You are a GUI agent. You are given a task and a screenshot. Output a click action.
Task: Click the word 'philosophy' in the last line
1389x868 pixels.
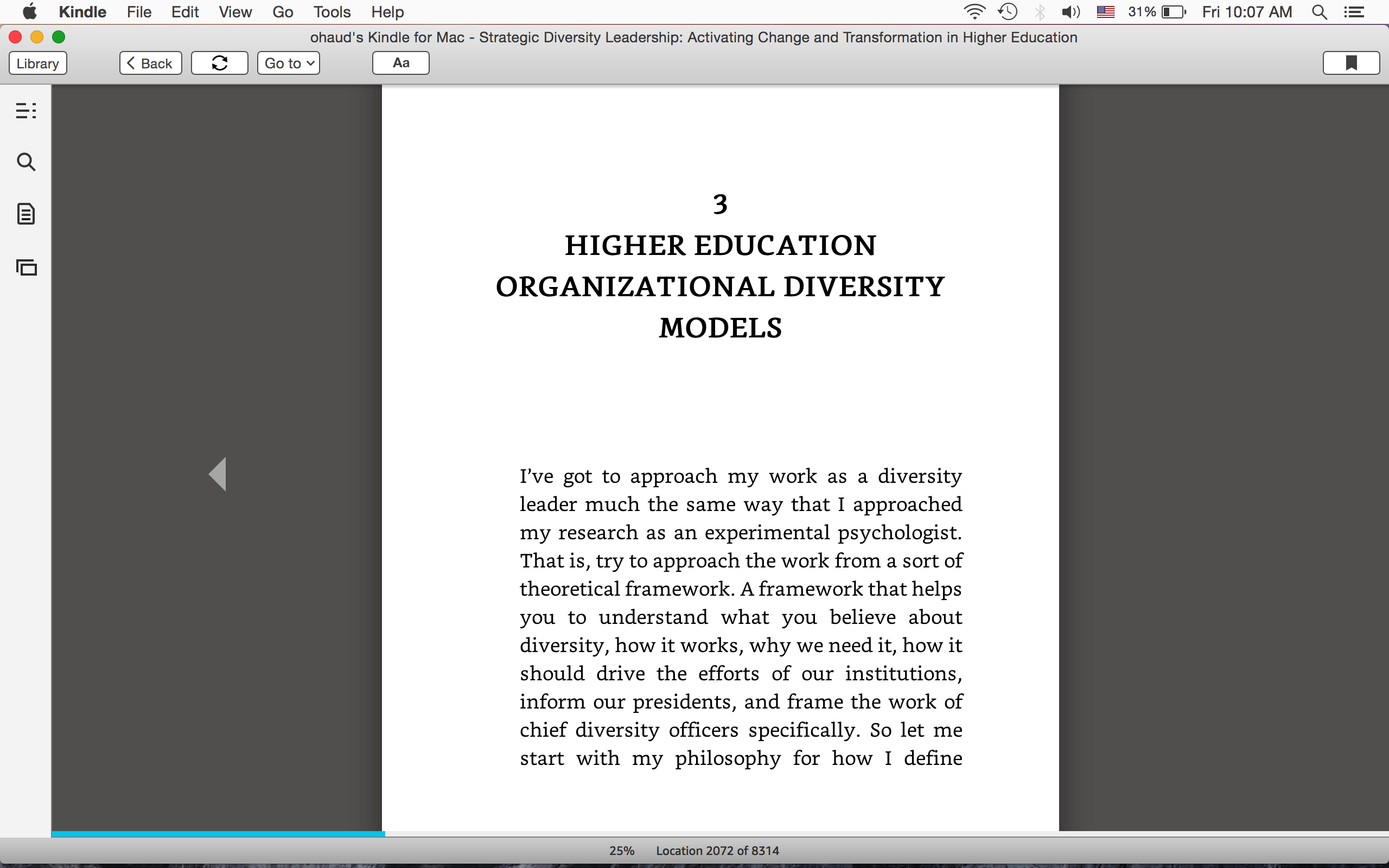[728, 759]
